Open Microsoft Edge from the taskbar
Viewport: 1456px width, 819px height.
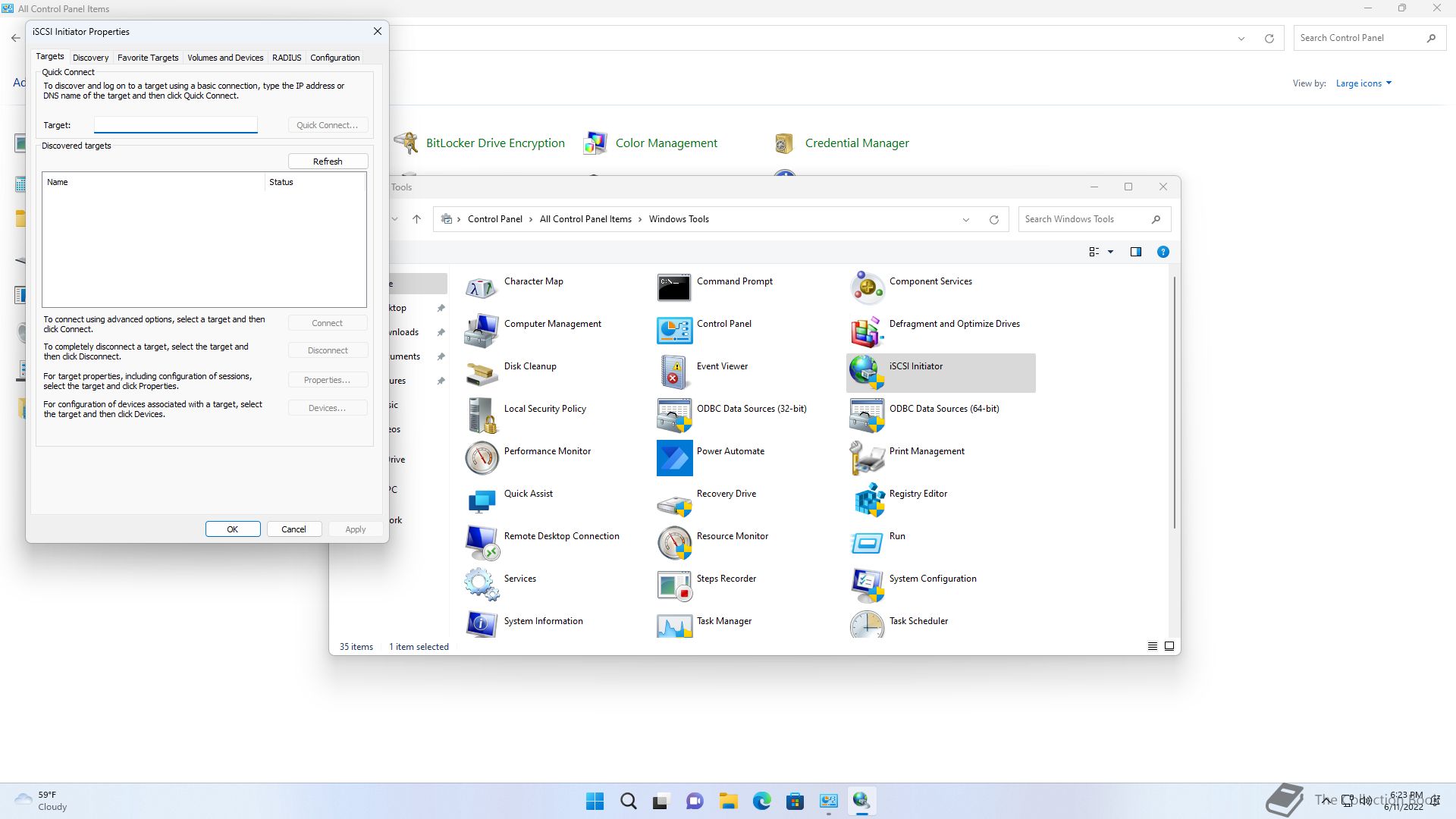(x=761, y=801)
